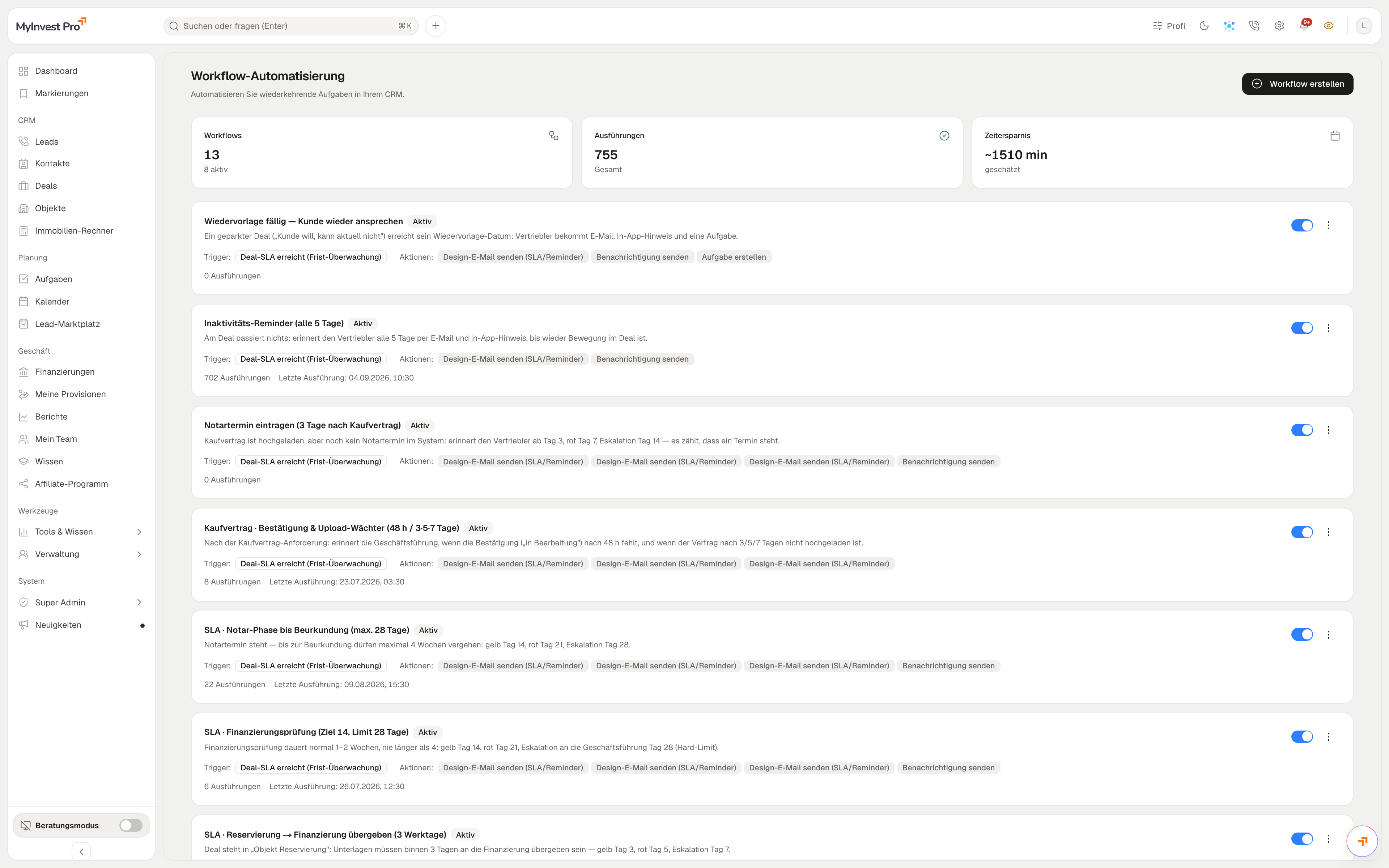Screen dimensions: 1389x868
Task: Open Immobilien-Rechner
Action: tap(81, 231)
